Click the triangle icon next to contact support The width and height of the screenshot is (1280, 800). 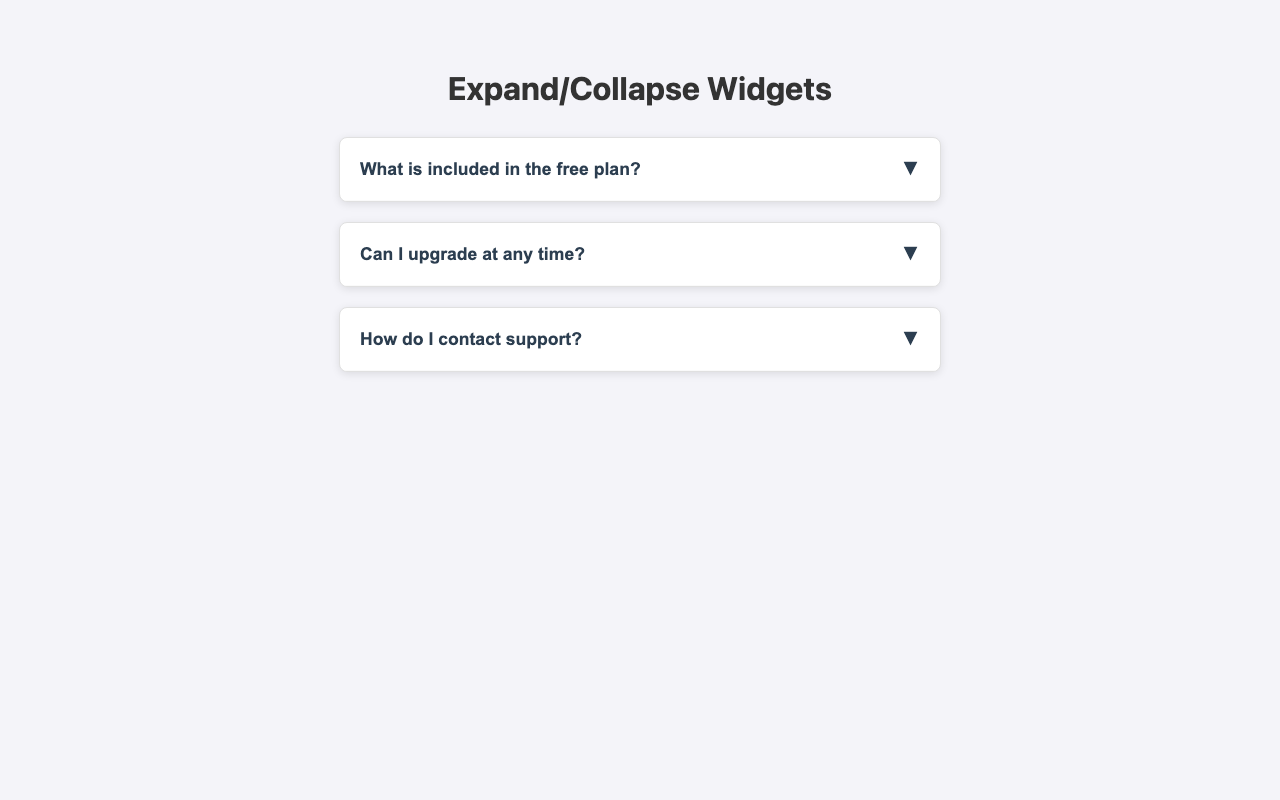tap(910, 338)
